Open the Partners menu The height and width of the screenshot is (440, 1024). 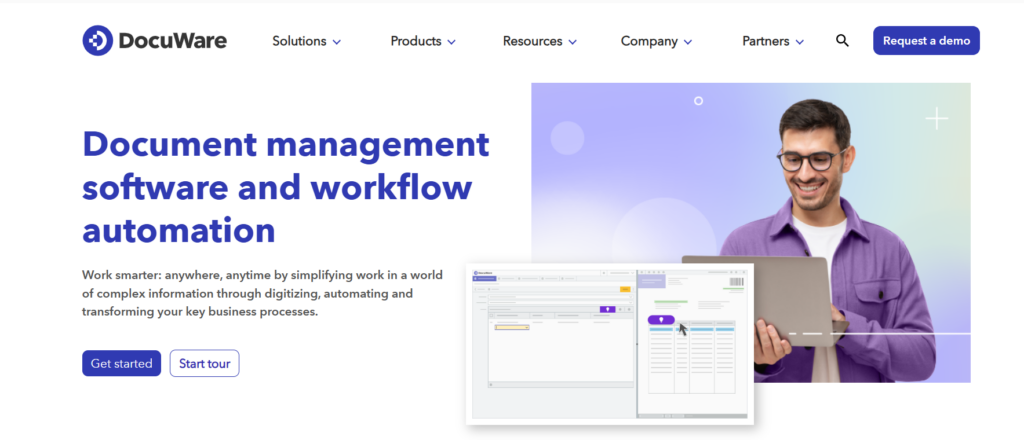pos(775,41)
